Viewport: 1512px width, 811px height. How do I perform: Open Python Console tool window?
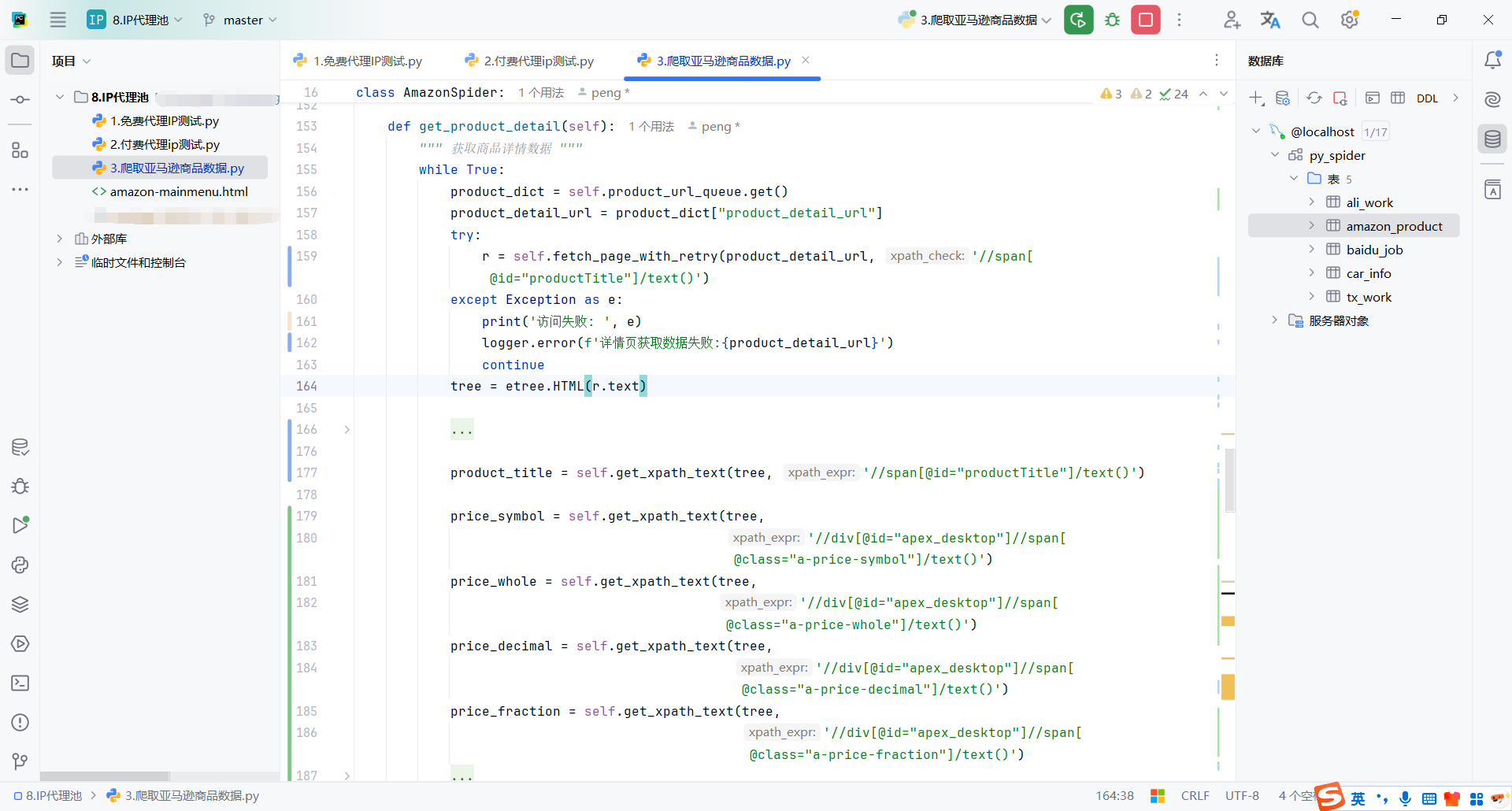(20, 565)
